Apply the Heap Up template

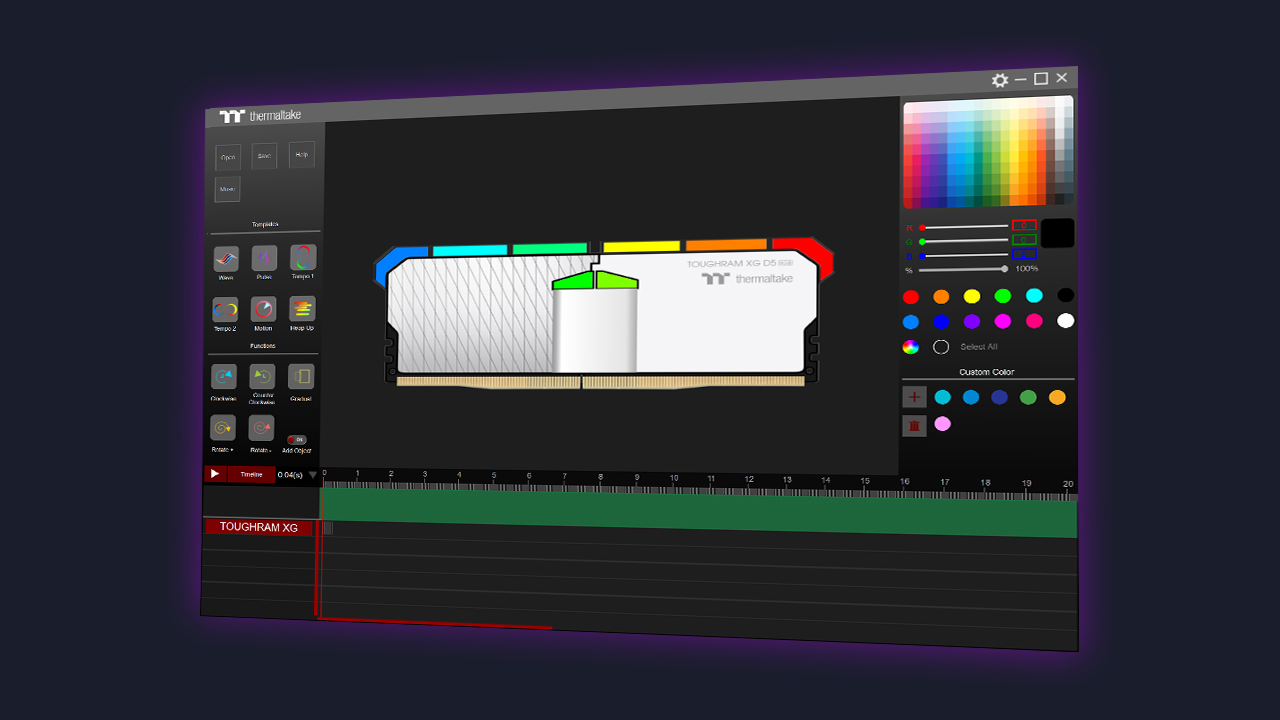coord(302,309)
